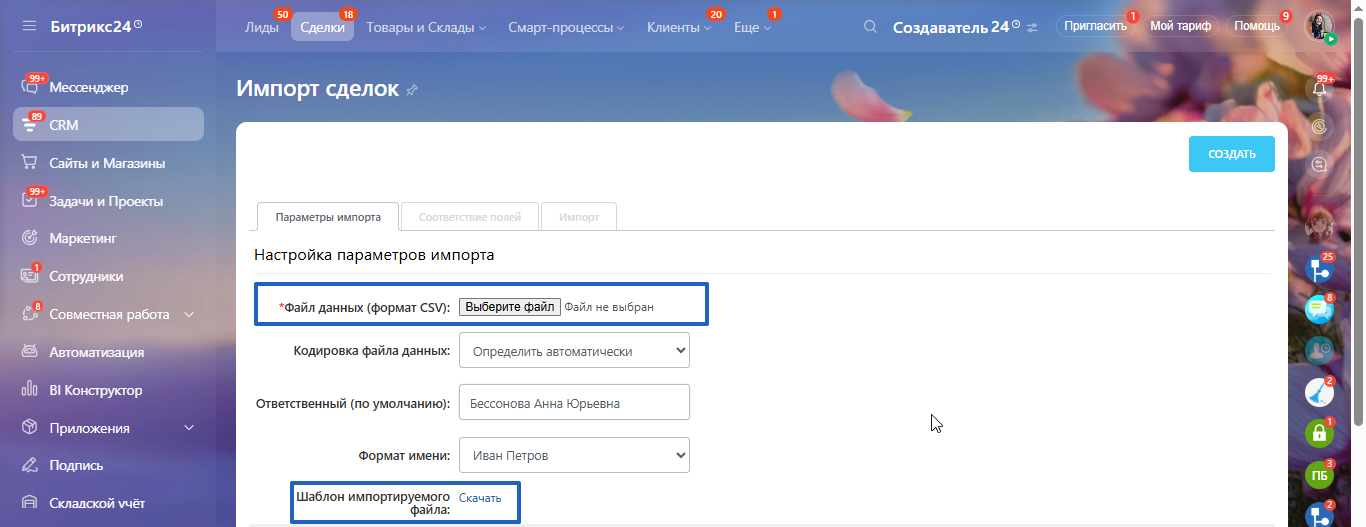Open the Клиенты dropdown menu
Image resolution: width=1366 pixels, height=527 pixels.
(x=679, y=28)
